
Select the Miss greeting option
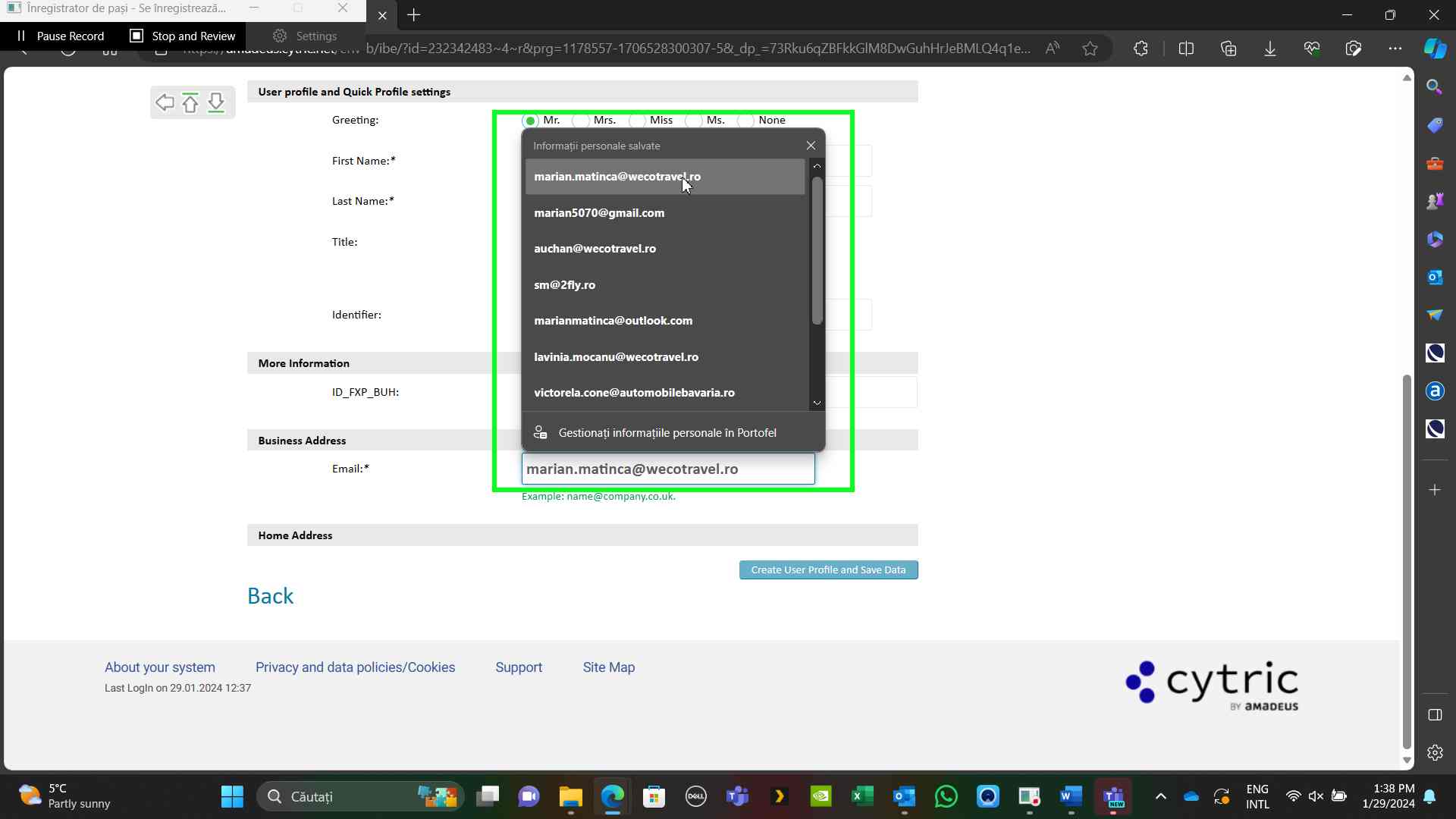click(x=638, y=121)
